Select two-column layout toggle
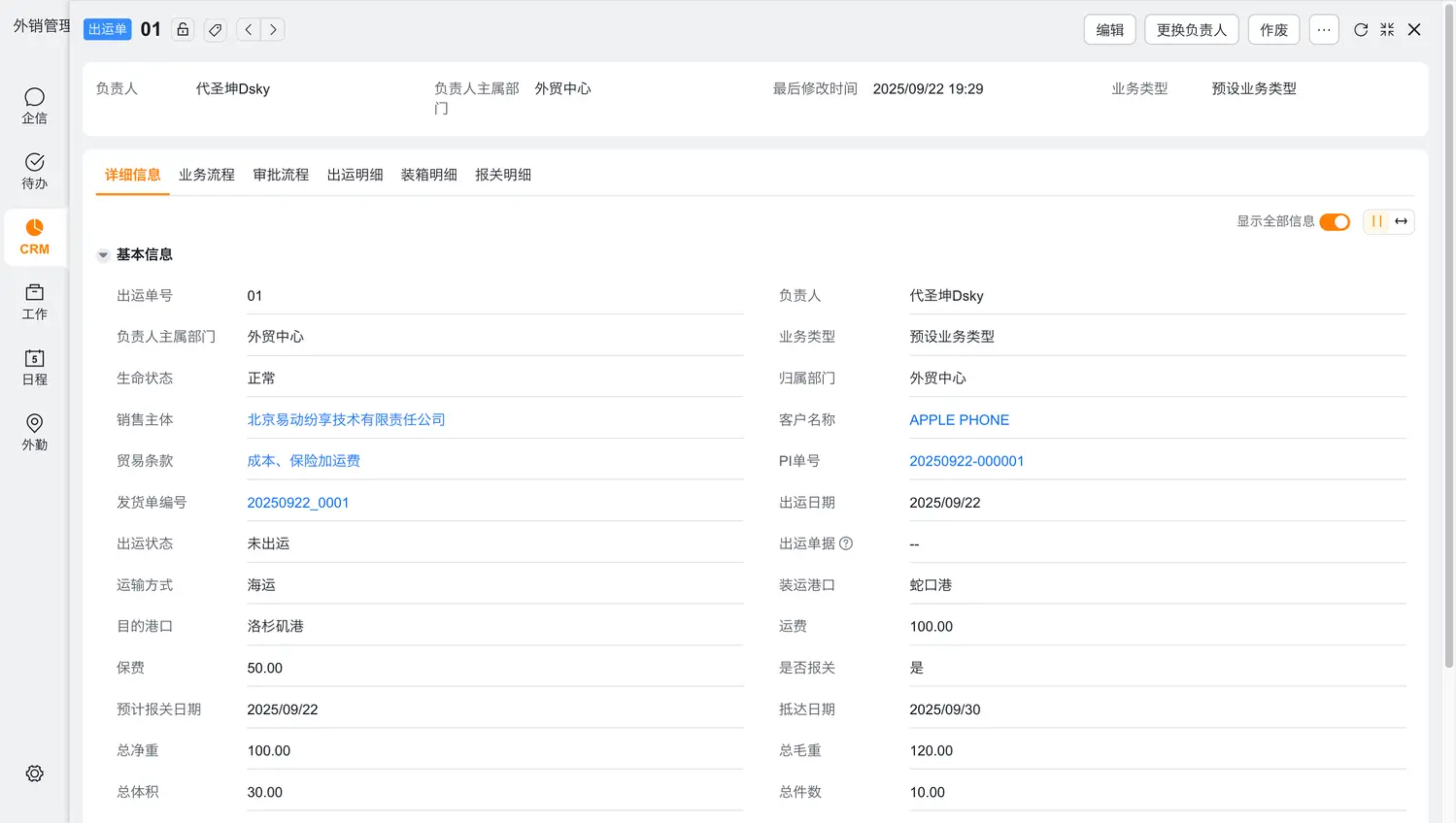The image size is (1456, 823). point(1377,221)
